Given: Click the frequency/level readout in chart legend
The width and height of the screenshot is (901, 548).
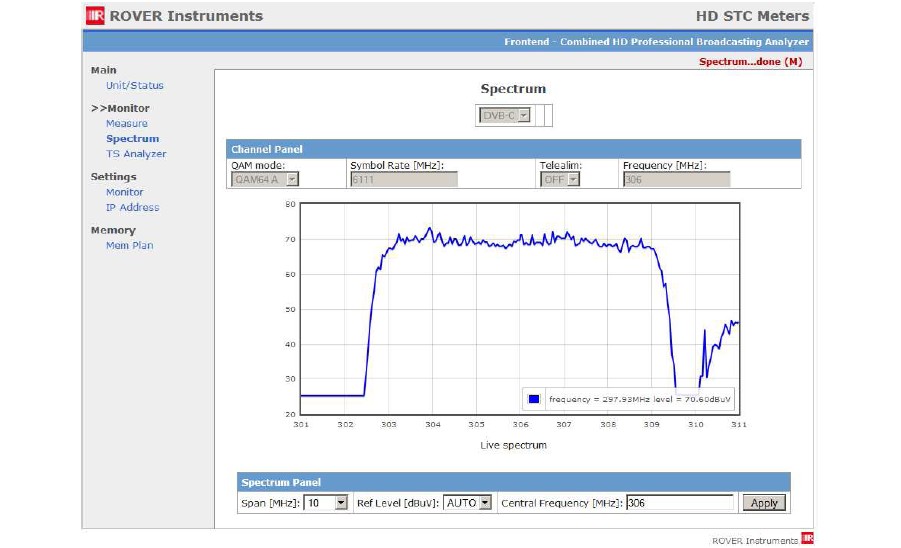Looking at the screenshot, I should click(640, 399).
